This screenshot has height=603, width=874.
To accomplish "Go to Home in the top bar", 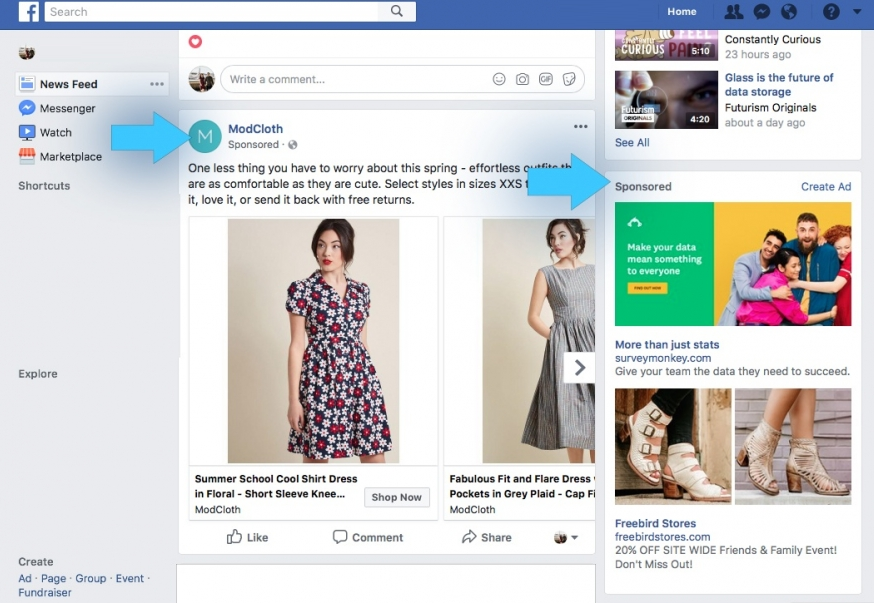I will pos(682,12).
